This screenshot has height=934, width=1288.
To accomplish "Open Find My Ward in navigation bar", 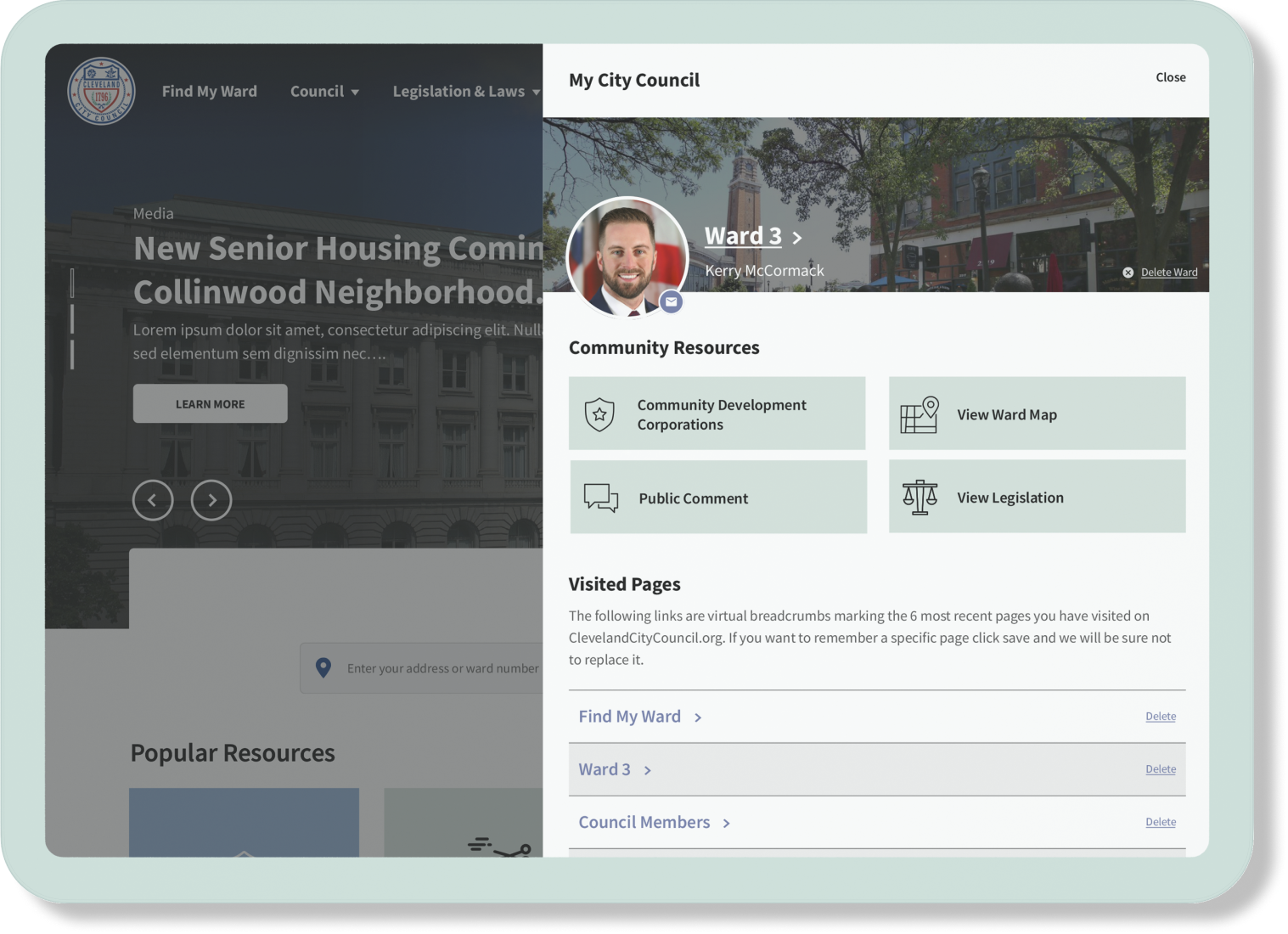I will tap(209, 92).
